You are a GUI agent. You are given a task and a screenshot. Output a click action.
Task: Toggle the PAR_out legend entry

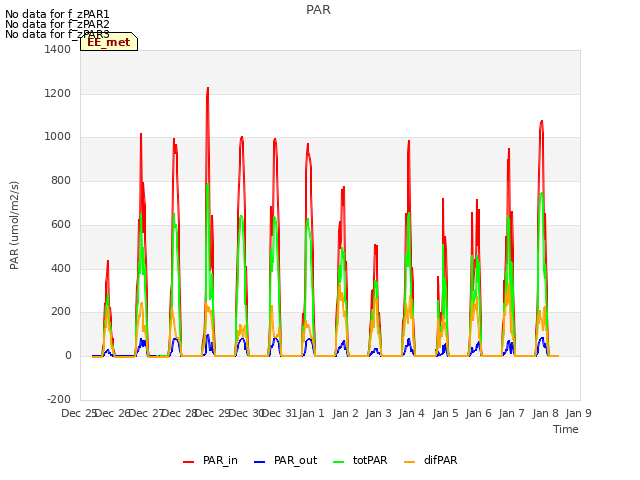click(285, 460)
